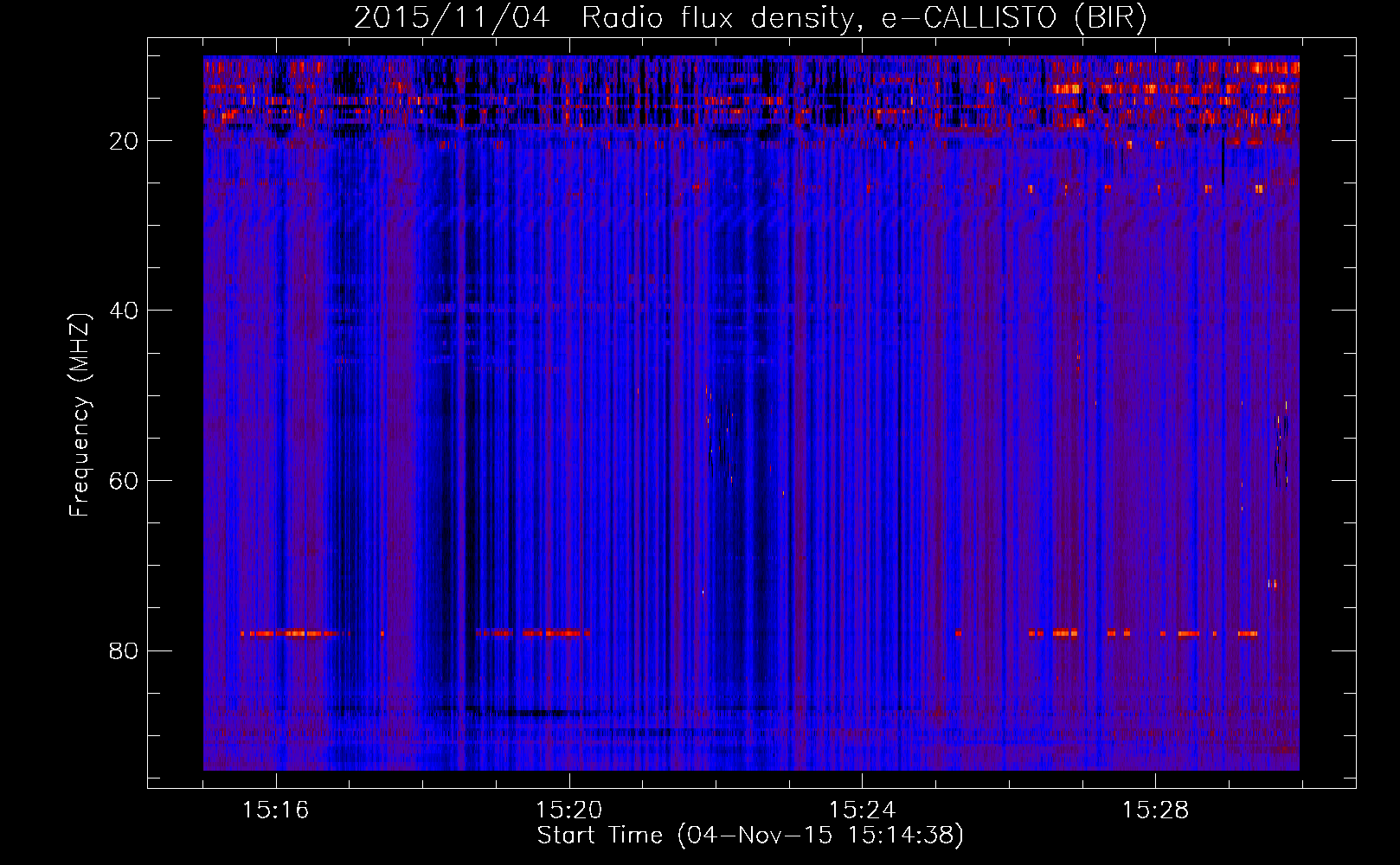Click the 20 MHz frequency tick label

click(124, 141)
